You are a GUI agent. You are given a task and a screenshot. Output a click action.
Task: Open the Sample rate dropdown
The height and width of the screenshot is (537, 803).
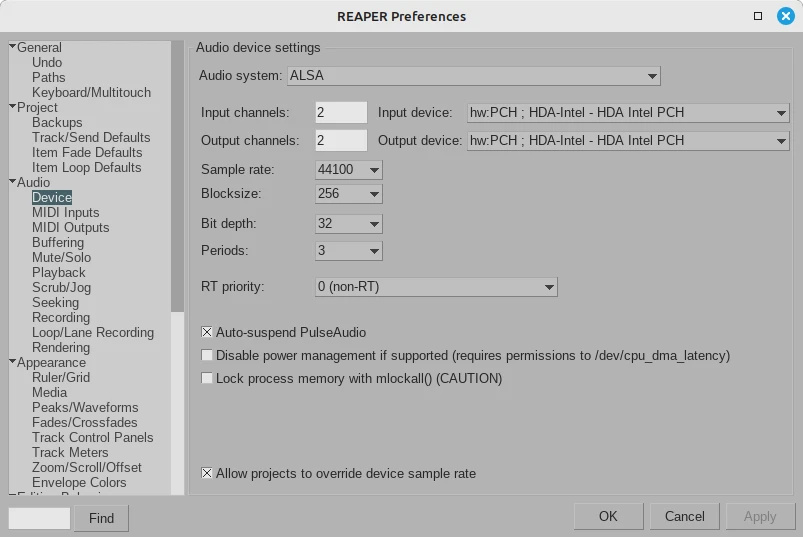click(x=349, y=169)
